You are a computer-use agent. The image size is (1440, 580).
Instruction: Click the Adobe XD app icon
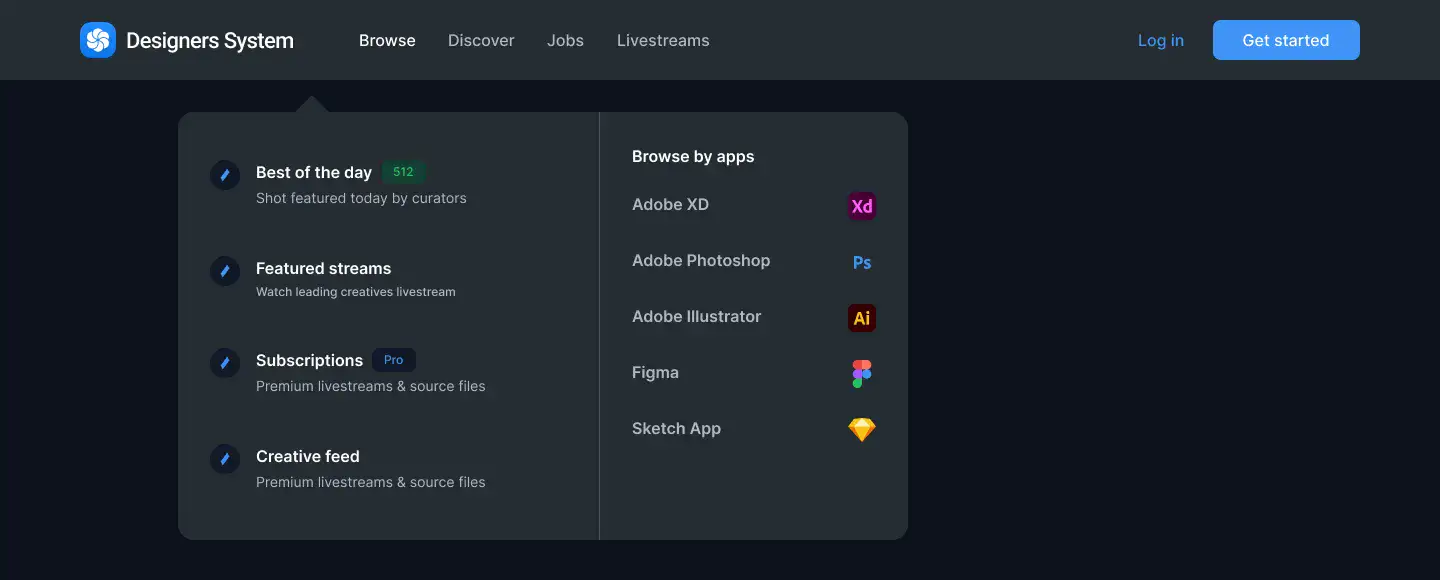[x=862, y=206]
